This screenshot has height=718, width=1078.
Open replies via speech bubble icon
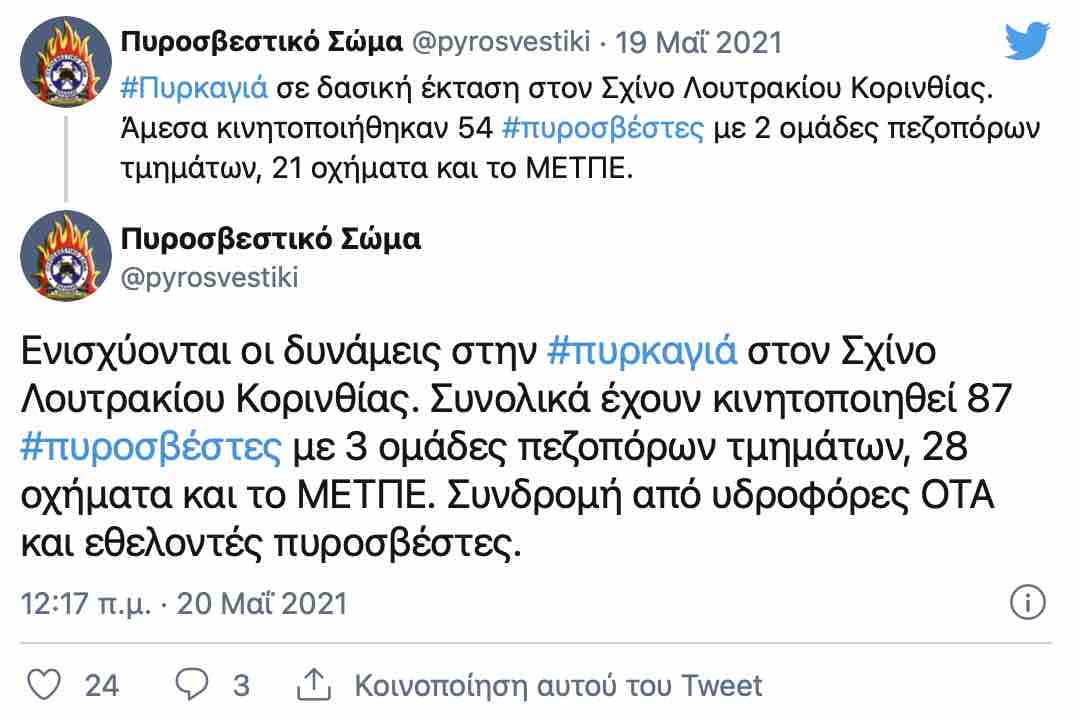coord(192,684)
